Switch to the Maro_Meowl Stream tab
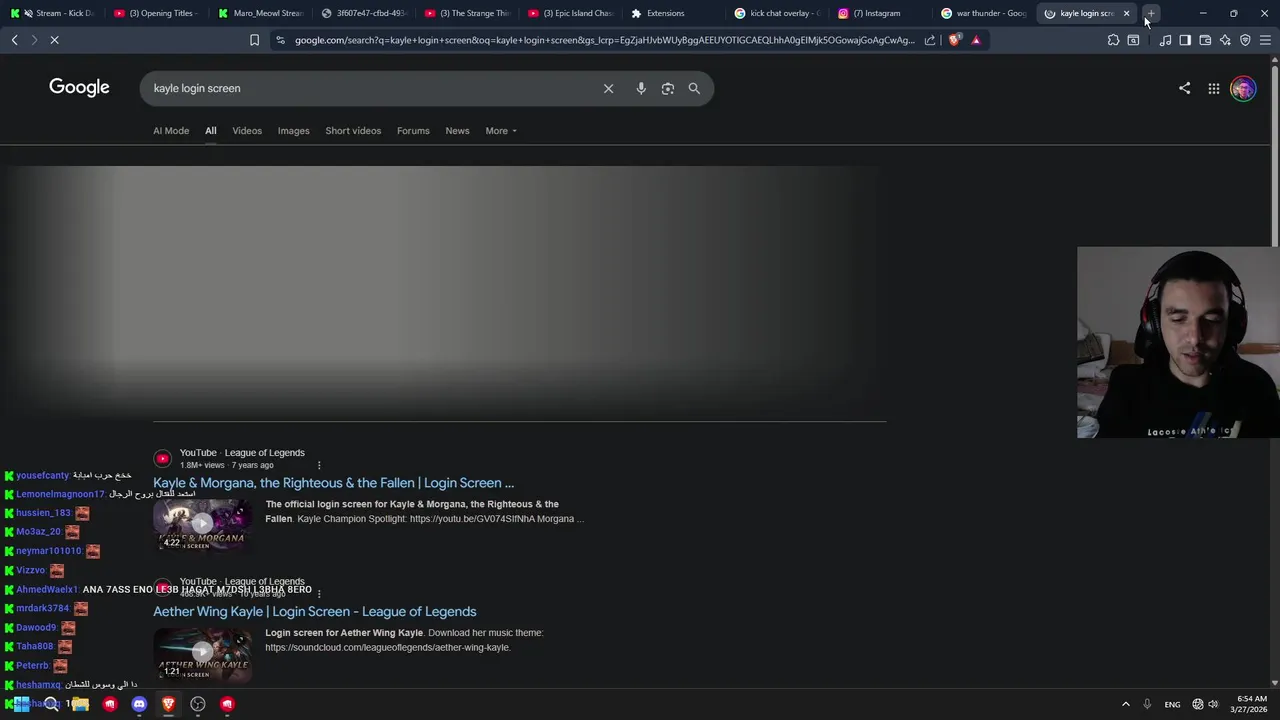Screen dimensions: 1280x720 click(260, 13)
